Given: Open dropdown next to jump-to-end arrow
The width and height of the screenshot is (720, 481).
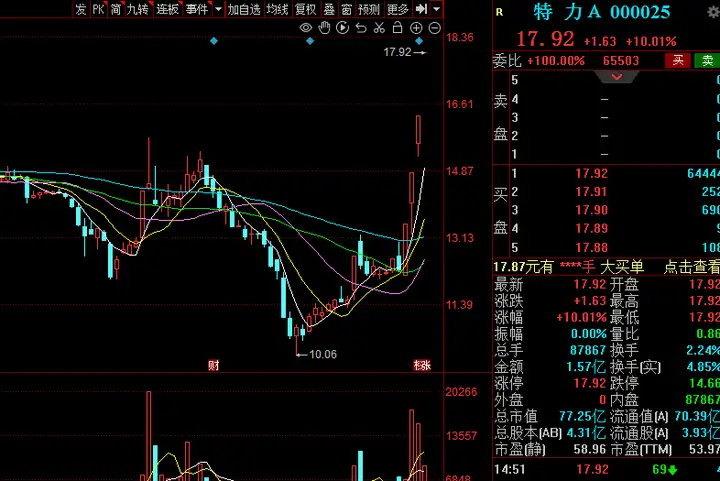Looking at the screenshot, I should (437, 9).
